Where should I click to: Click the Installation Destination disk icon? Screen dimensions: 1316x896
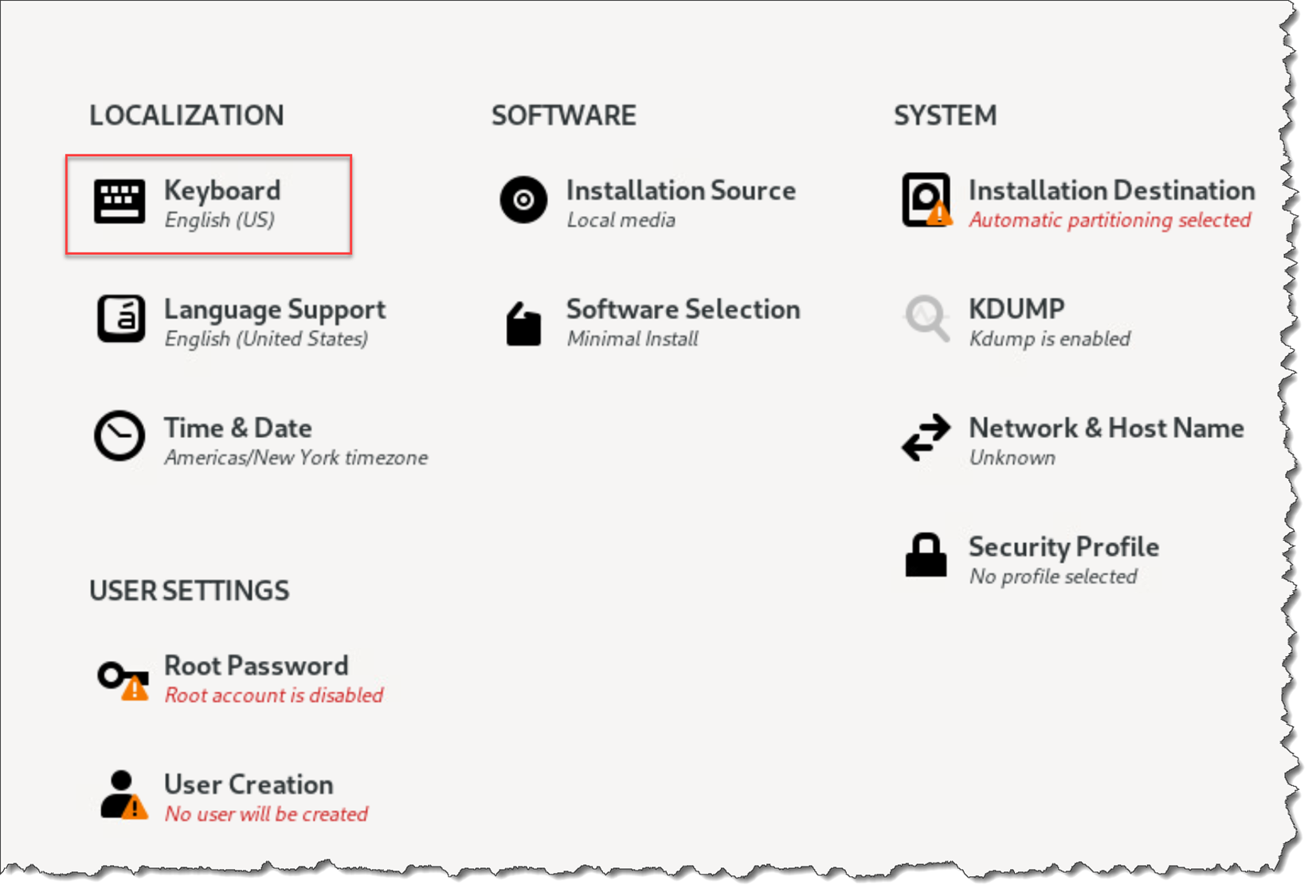pos(926,199)
